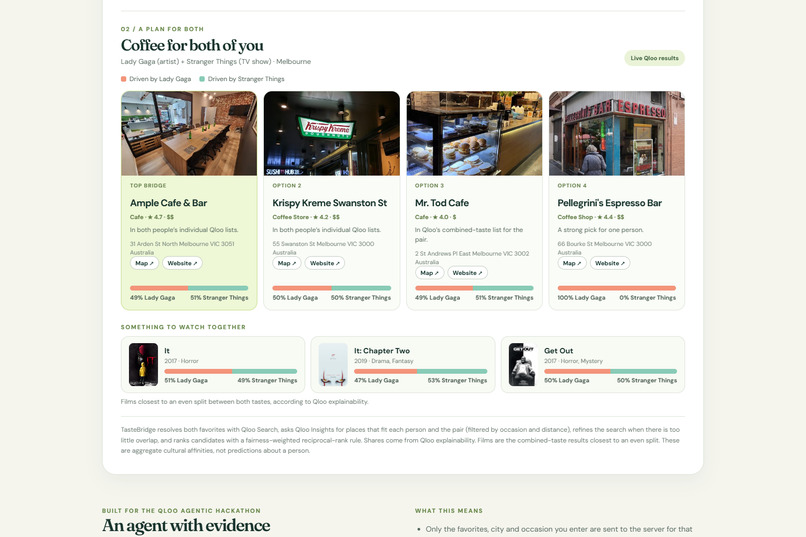
Task: Click the 31 Arden St North Melbourne address
Action: click(x=182, y=248)
